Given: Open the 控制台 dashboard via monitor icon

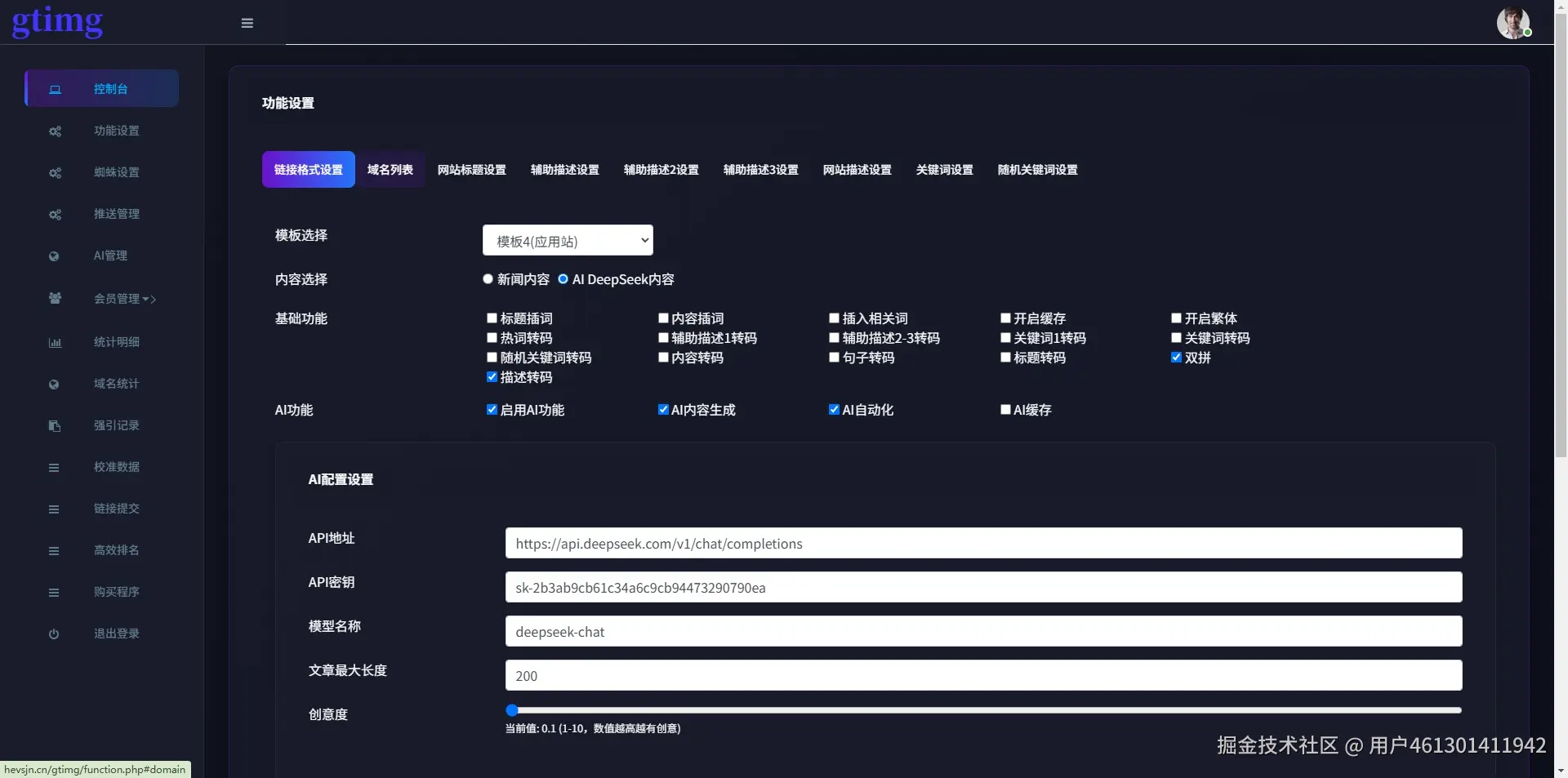Looking at the screenshot, I should [55, 89].
